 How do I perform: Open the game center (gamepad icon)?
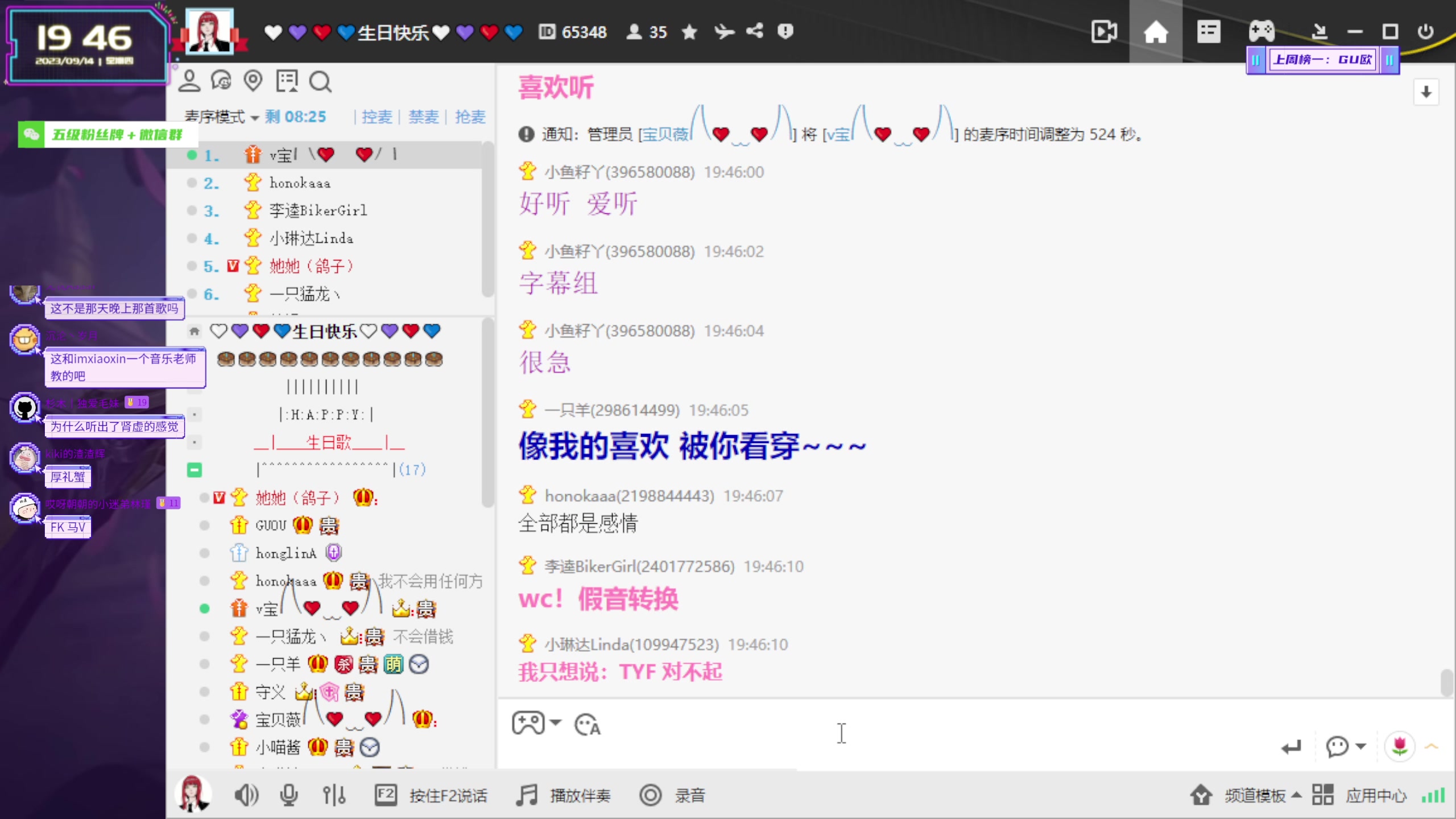click(1261, 31)
